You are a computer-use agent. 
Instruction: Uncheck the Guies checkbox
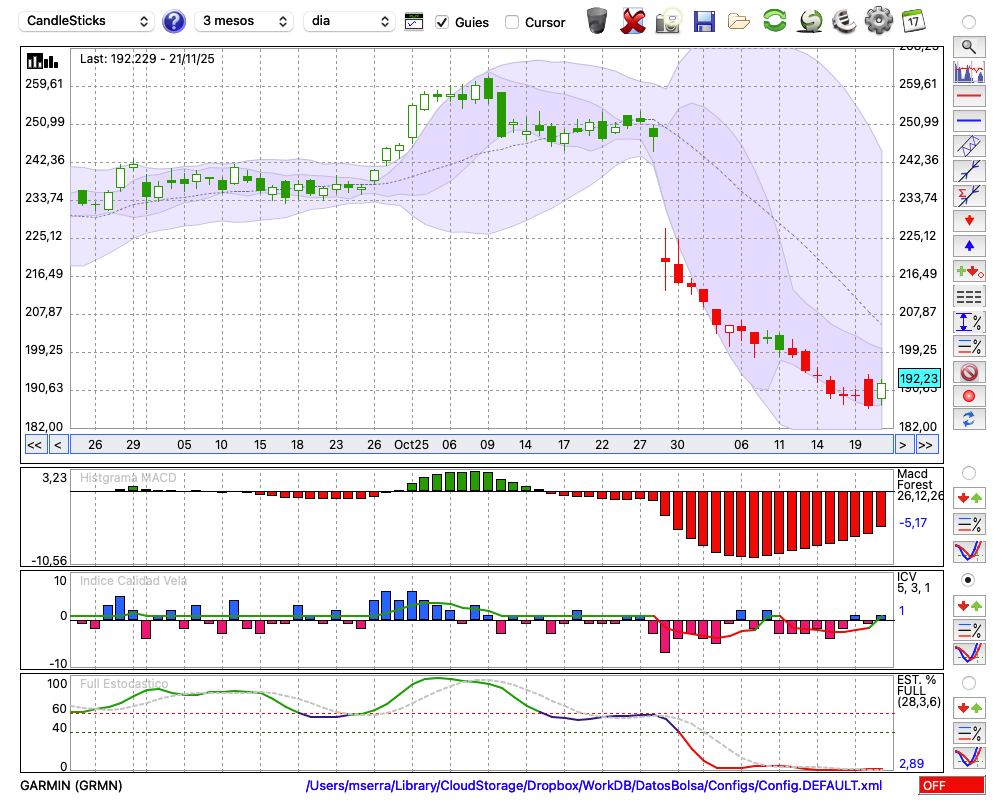click(443, 22)
